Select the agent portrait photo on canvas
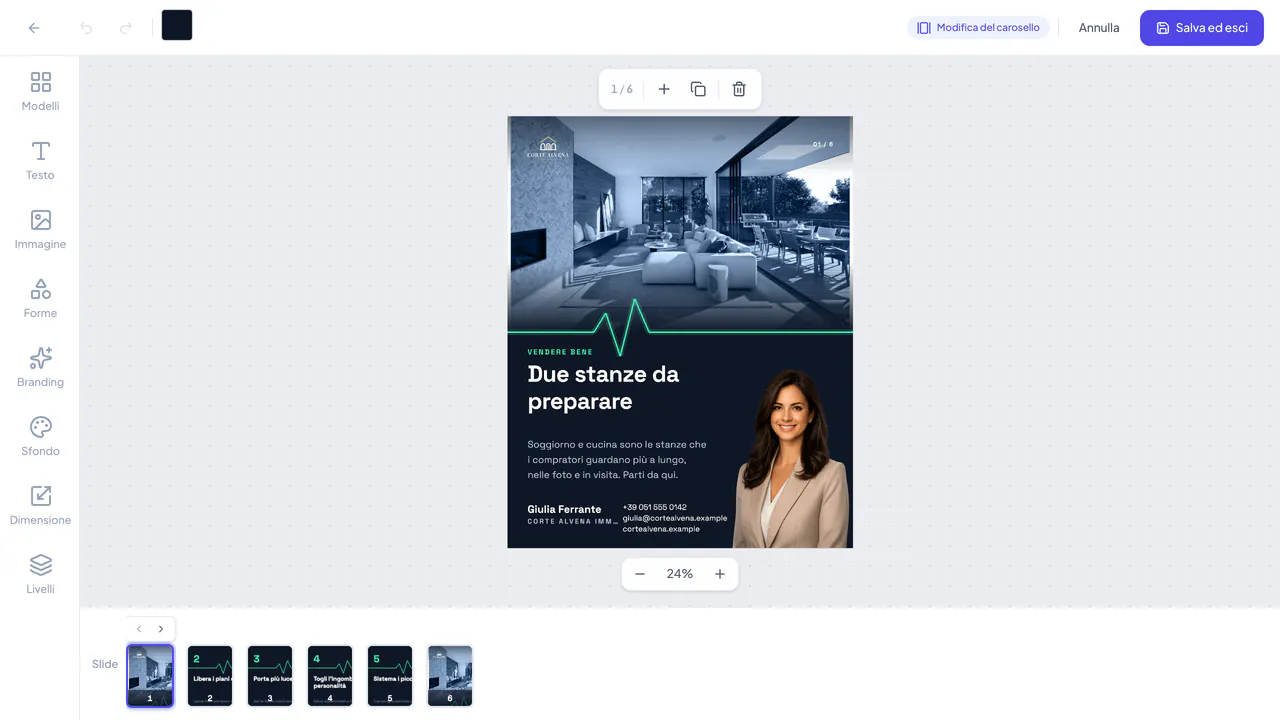 [792, 458]
